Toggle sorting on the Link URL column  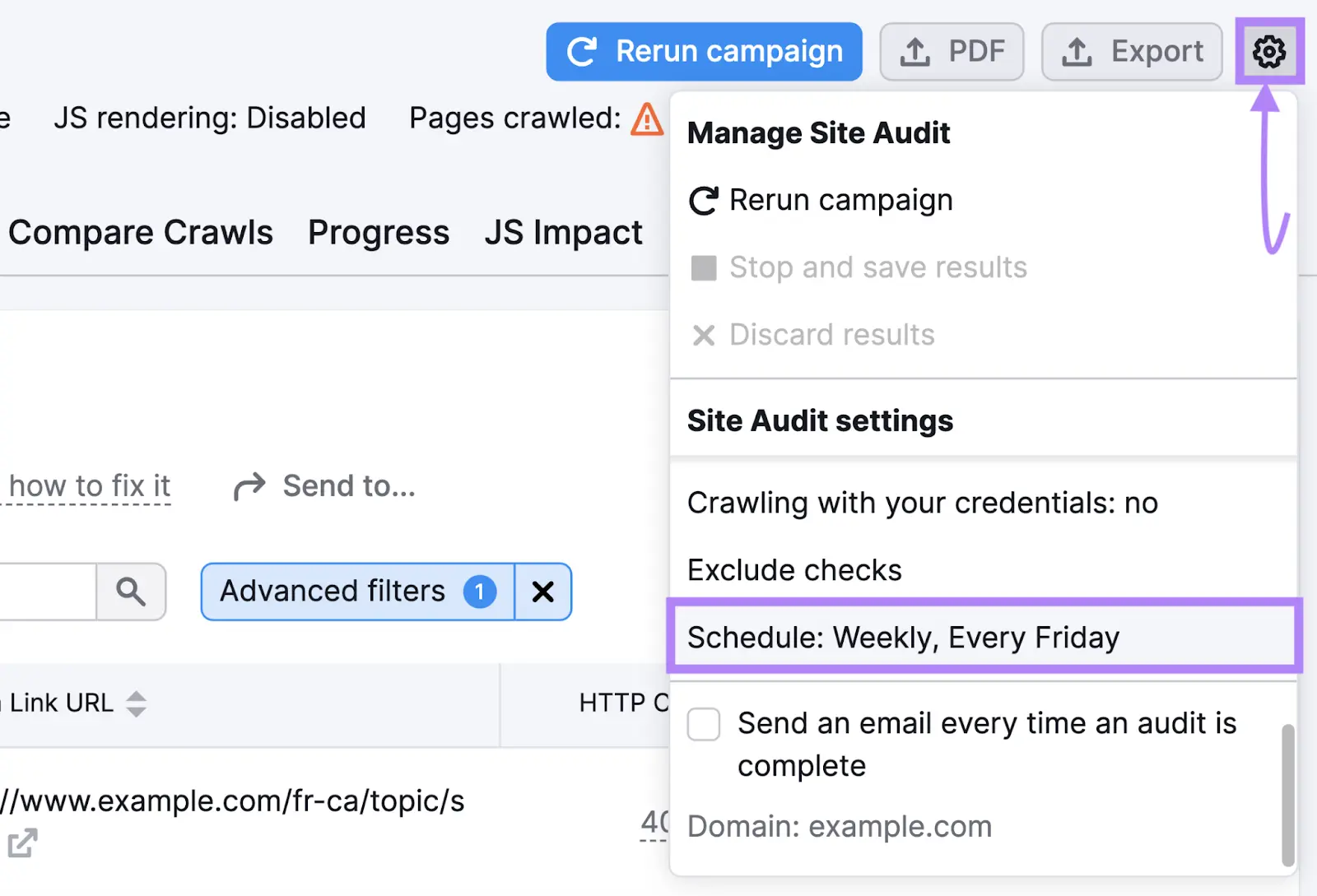point(137,703)
